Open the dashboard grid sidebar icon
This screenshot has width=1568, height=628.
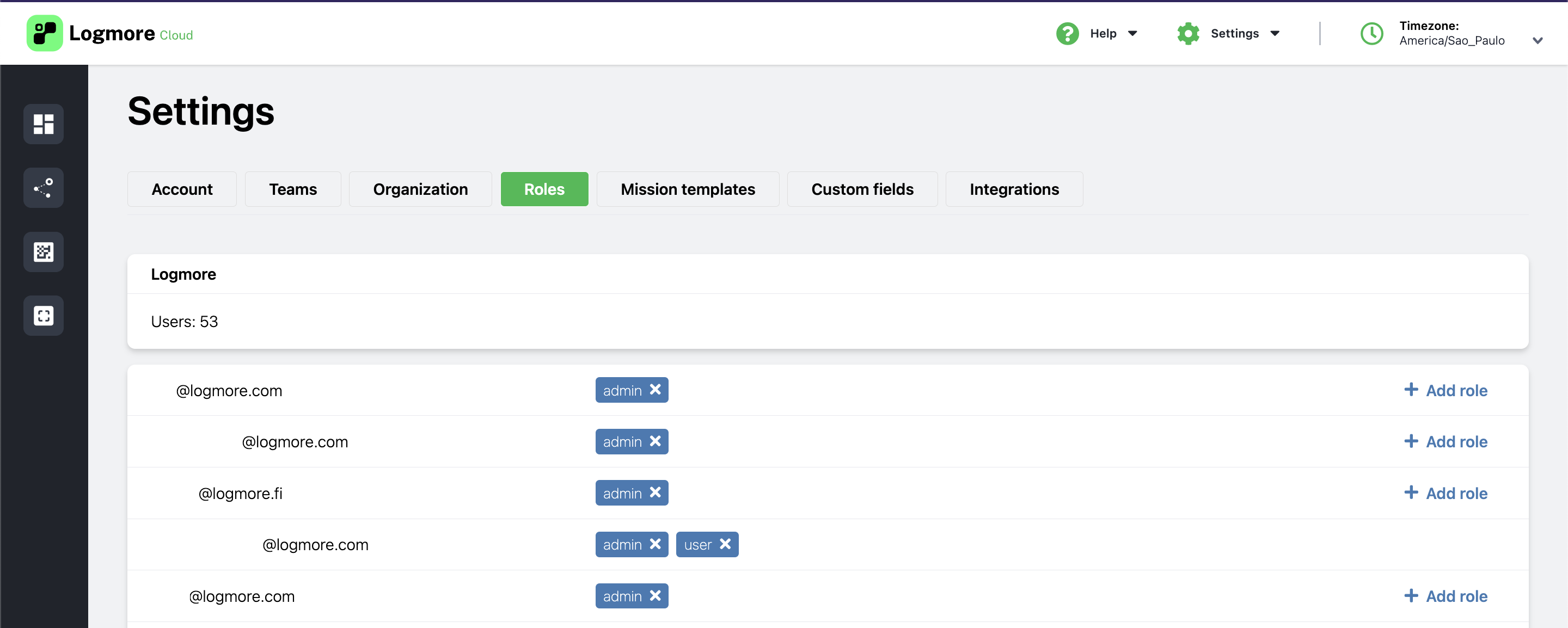click(x=43, y=124)
